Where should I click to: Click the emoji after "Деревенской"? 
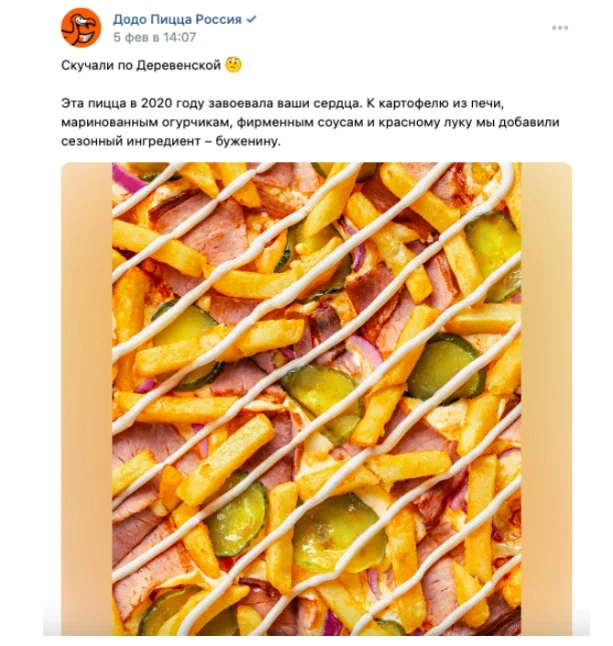coord(234,66)
